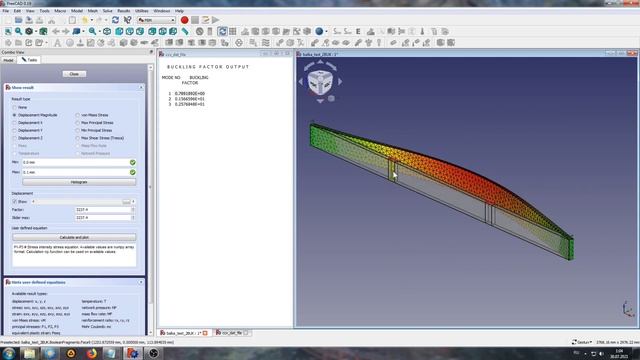Open the blue sphere material dropdown arrow
Screen dimensions: 640x360
326,31
